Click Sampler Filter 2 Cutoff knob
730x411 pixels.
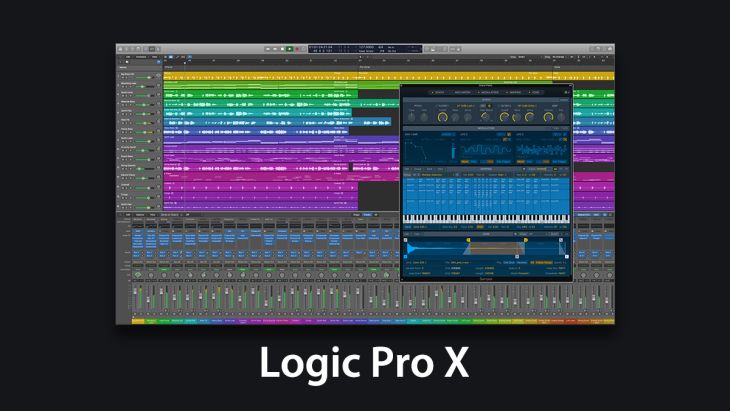pyautogui.click(x=504, y=117)
